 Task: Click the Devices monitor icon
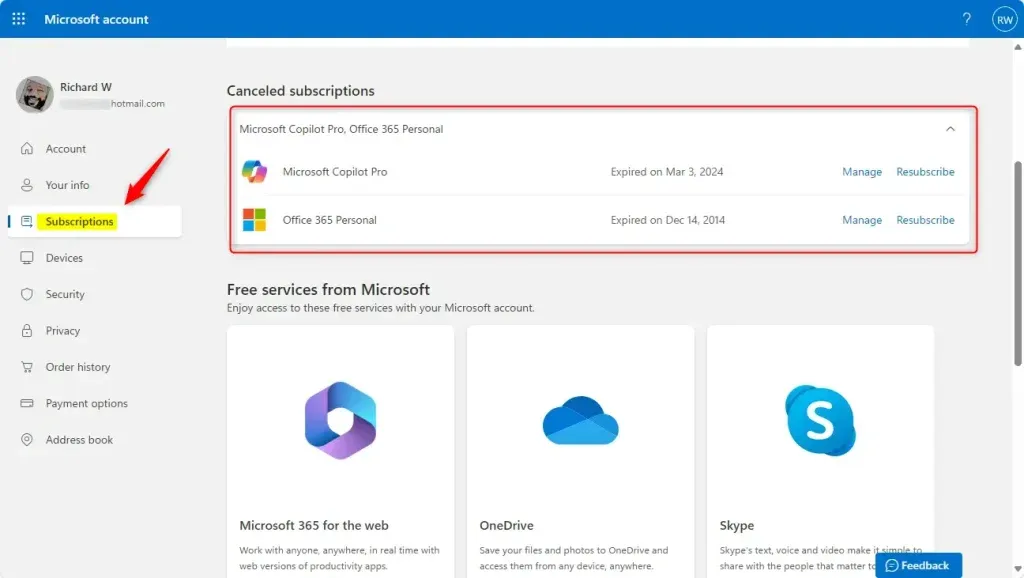tap(27, 257)
